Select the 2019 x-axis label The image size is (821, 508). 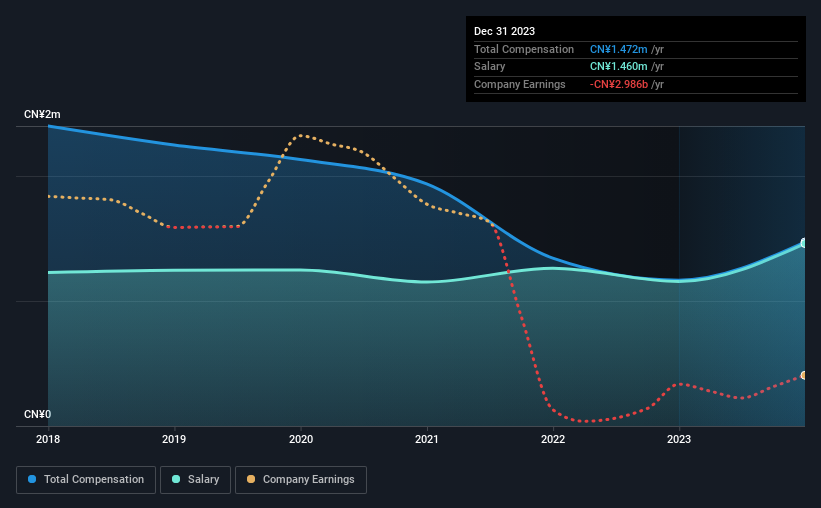click(x=174, y=439)
